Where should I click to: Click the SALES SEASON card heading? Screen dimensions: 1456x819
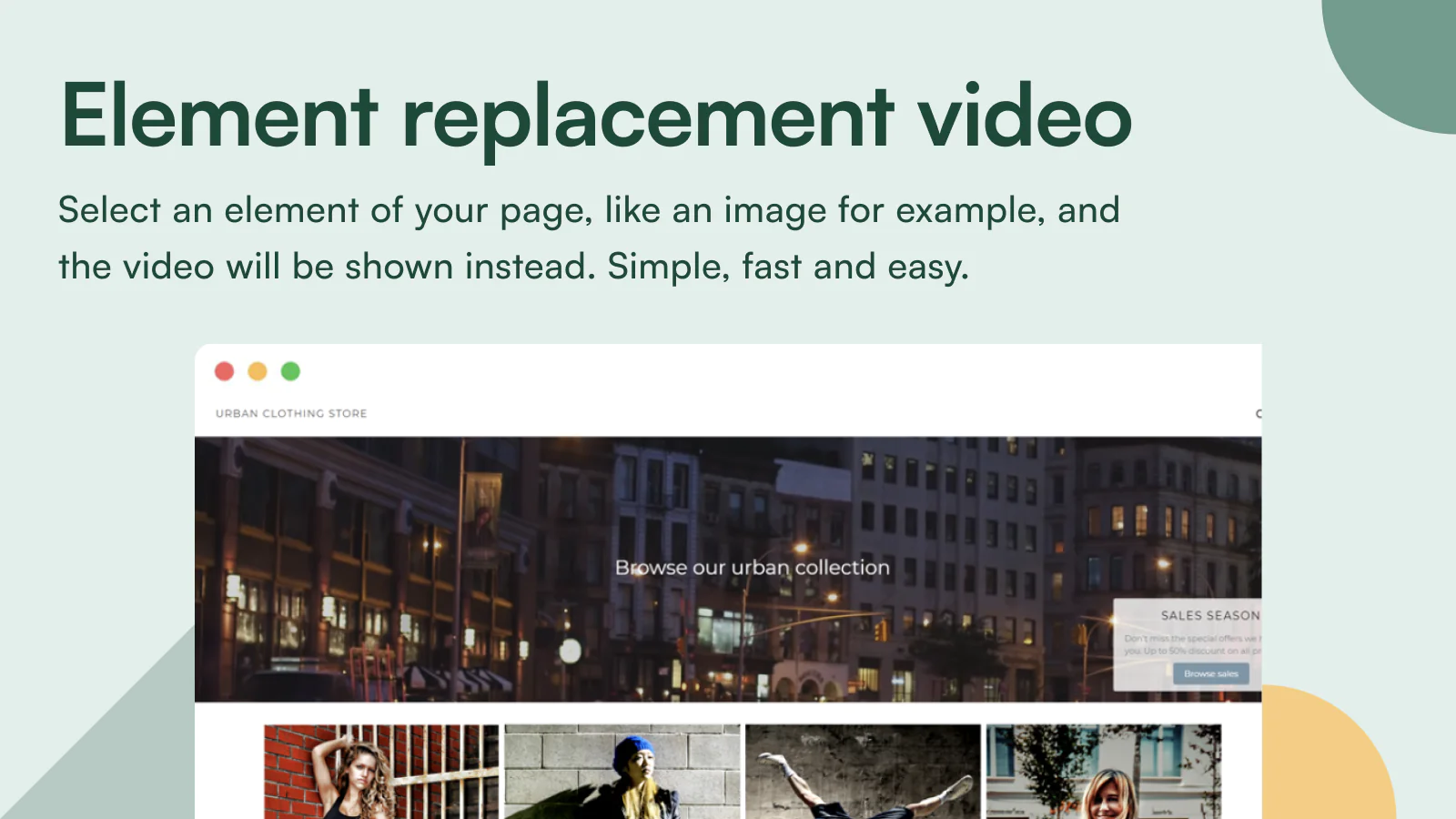coord(1209,616)
